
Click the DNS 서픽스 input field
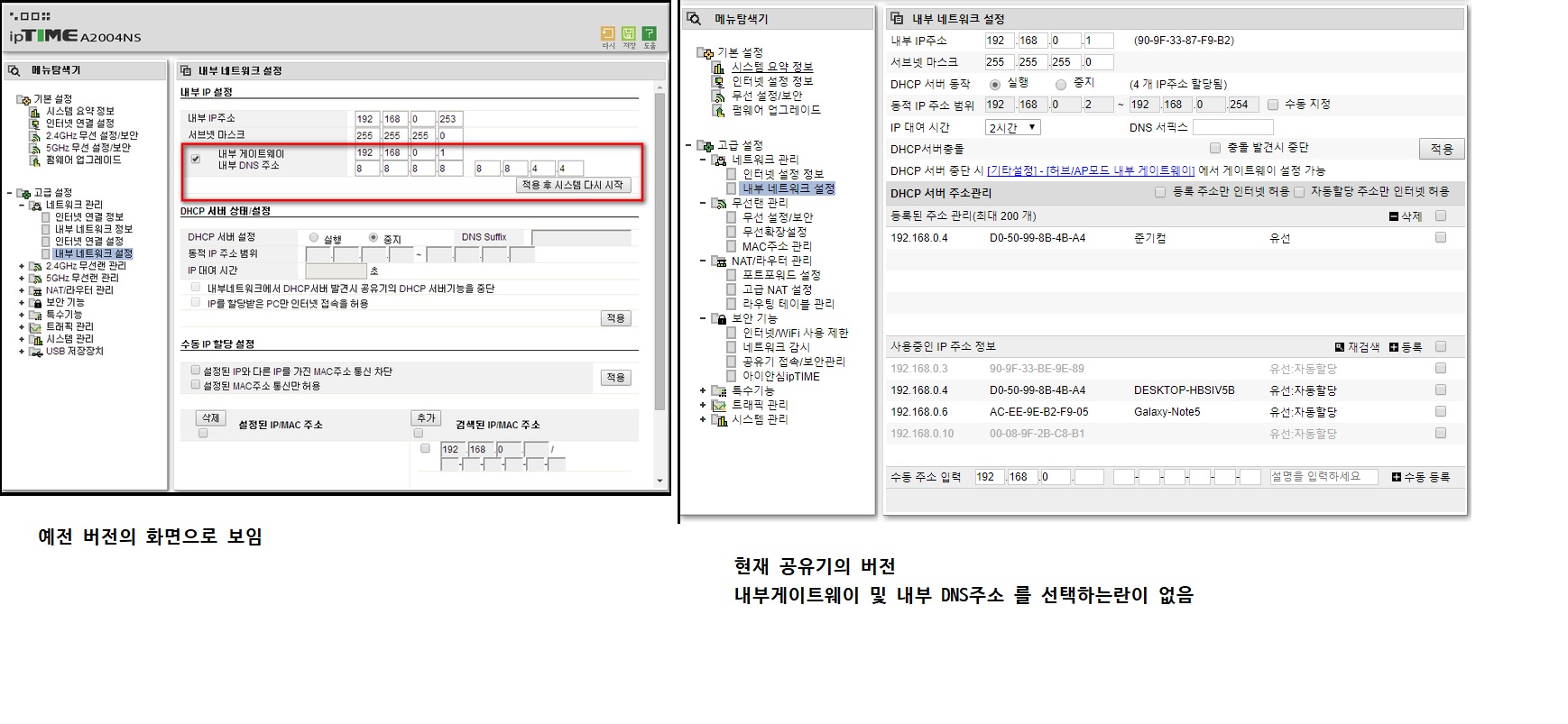pos(1232,128)
